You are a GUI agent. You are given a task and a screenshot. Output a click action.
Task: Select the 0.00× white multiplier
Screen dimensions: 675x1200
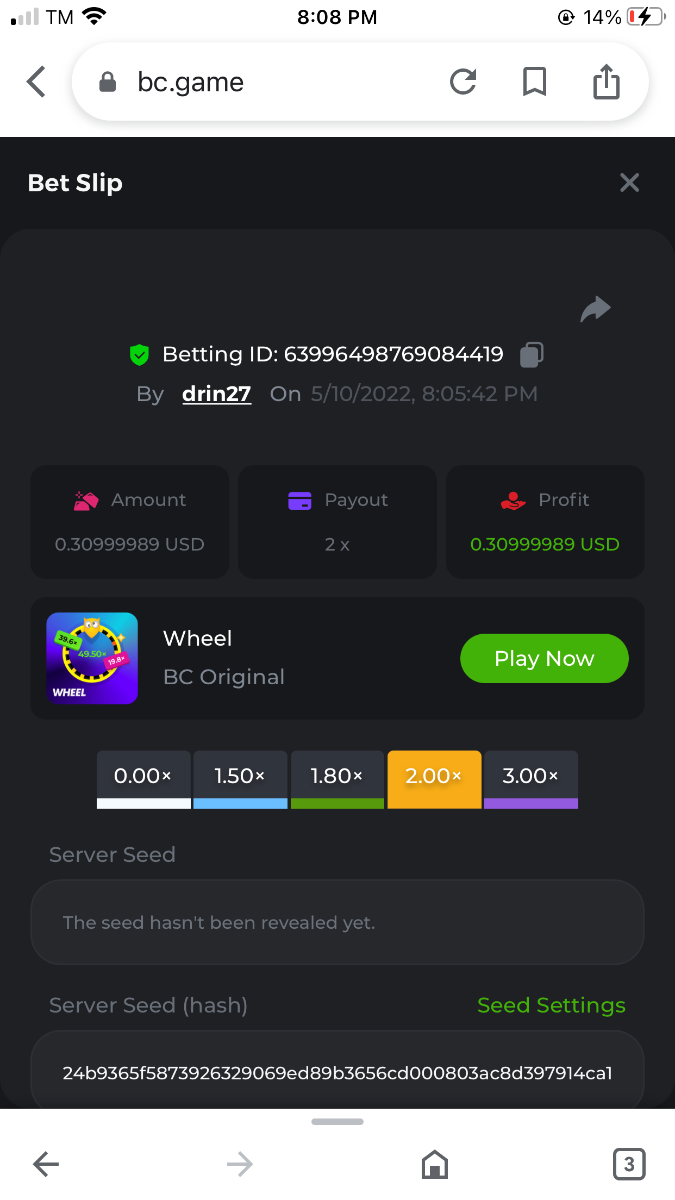point(143,778)
